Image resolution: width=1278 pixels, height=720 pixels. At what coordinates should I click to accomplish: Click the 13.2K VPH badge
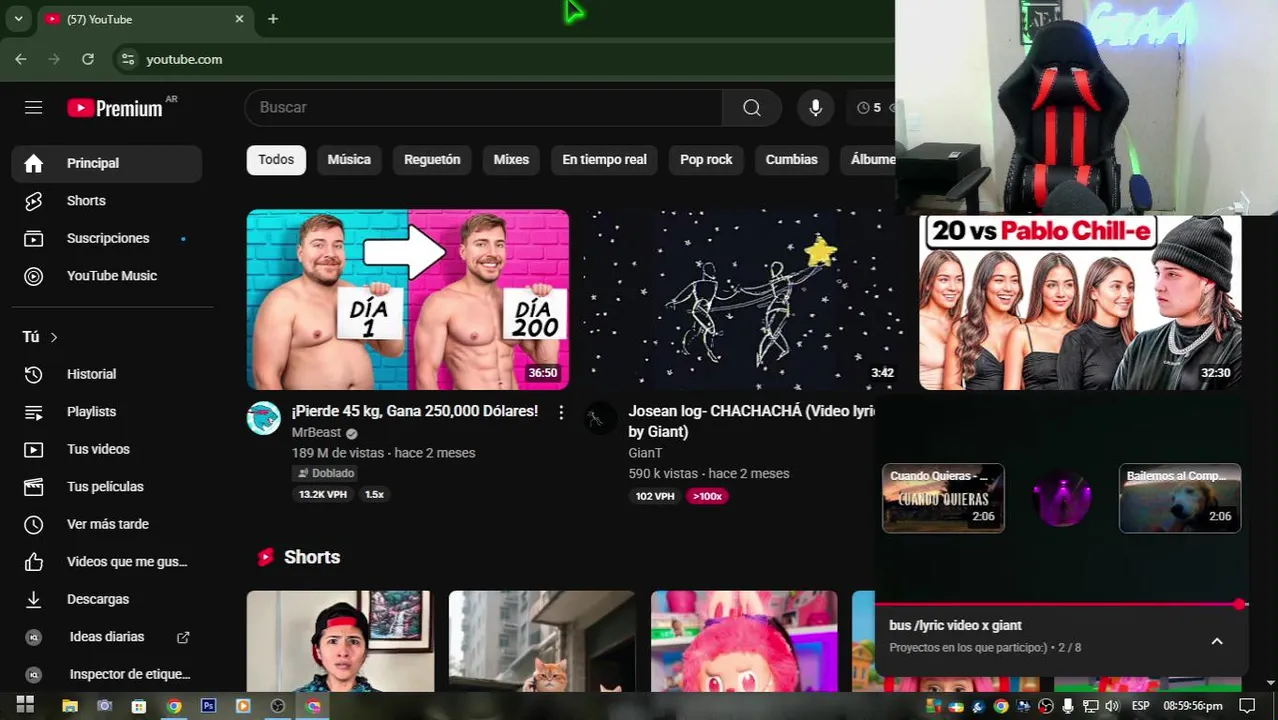click(x=323, y=494)
